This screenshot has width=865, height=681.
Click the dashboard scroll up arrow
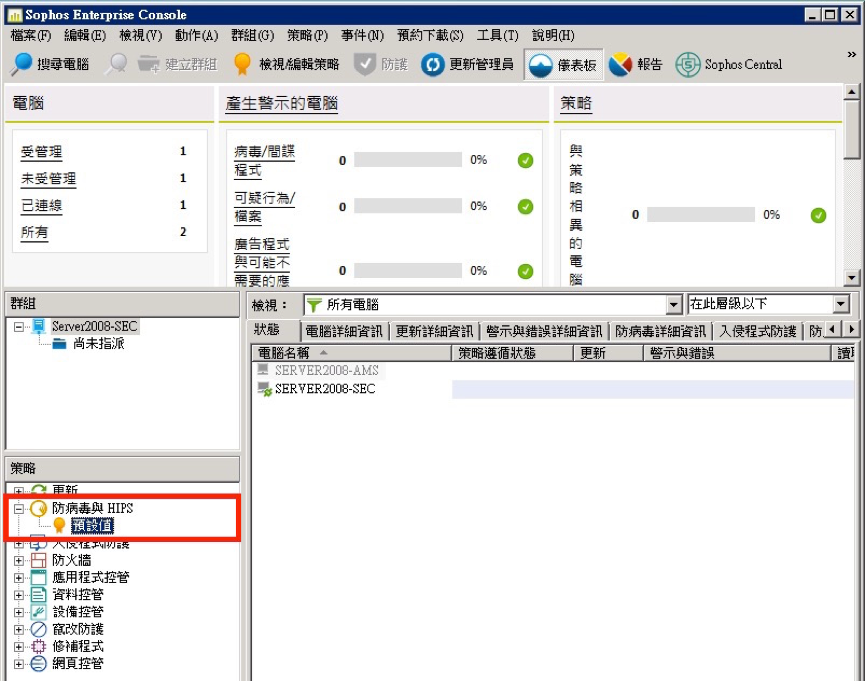coord(851,92)
